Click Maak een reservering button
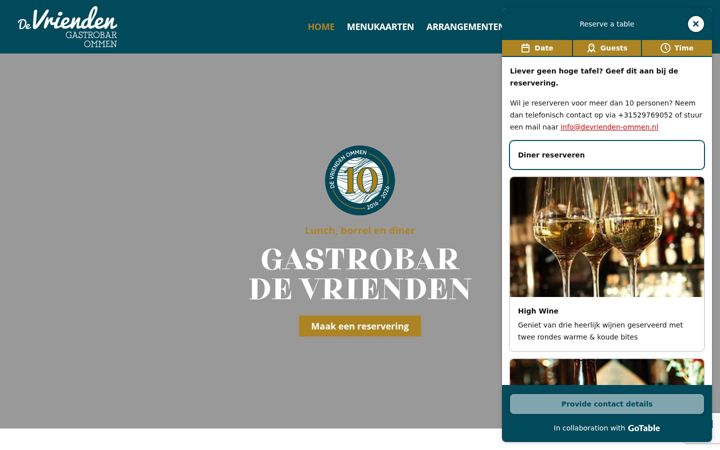720x450 pixels. [x=360, y=326]
